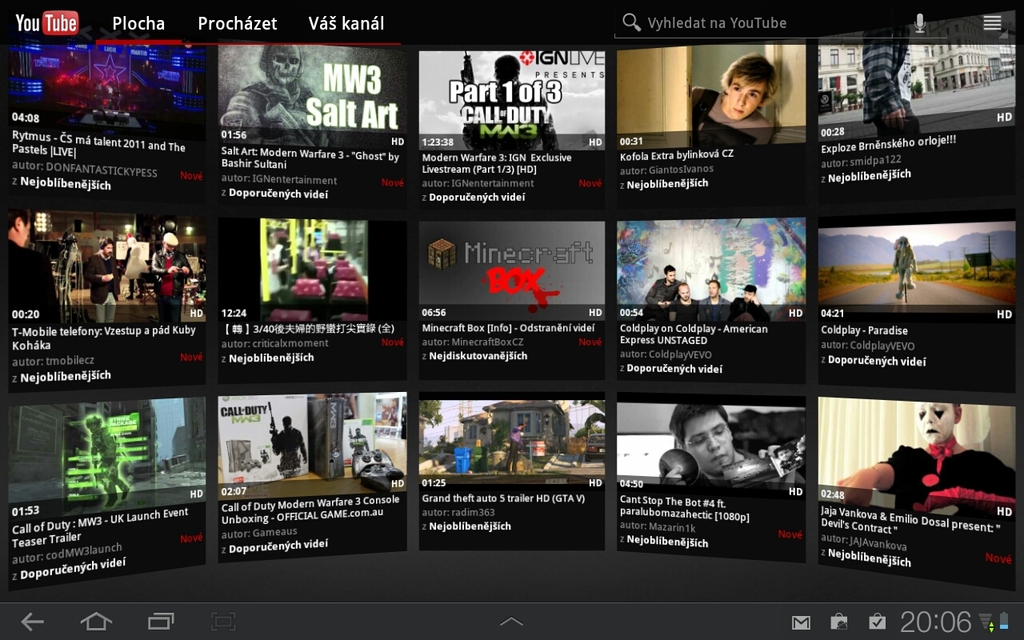Tap the back arrow in the navigation bar
This screenshot has width=1024, height=640.
pyautogui.click(x=32, y=620)
